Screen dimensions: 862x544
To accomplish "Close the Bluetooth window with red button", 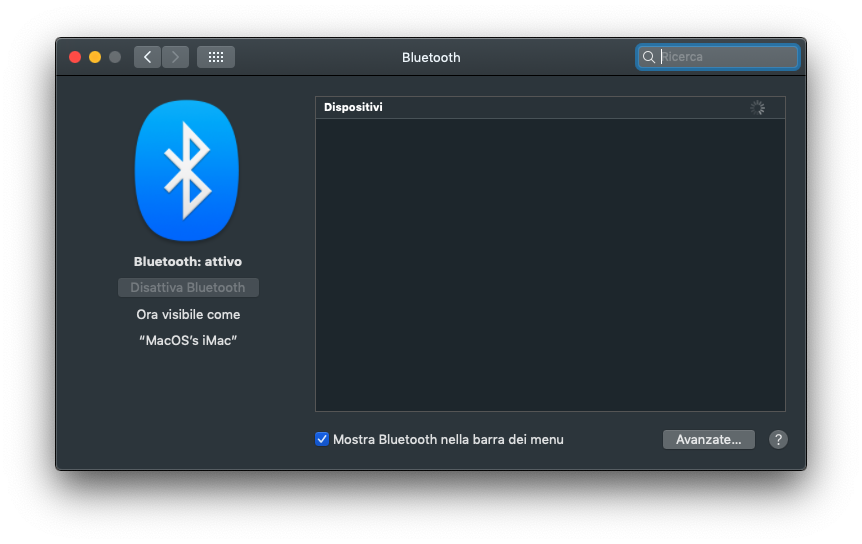I will pos(75,57).
